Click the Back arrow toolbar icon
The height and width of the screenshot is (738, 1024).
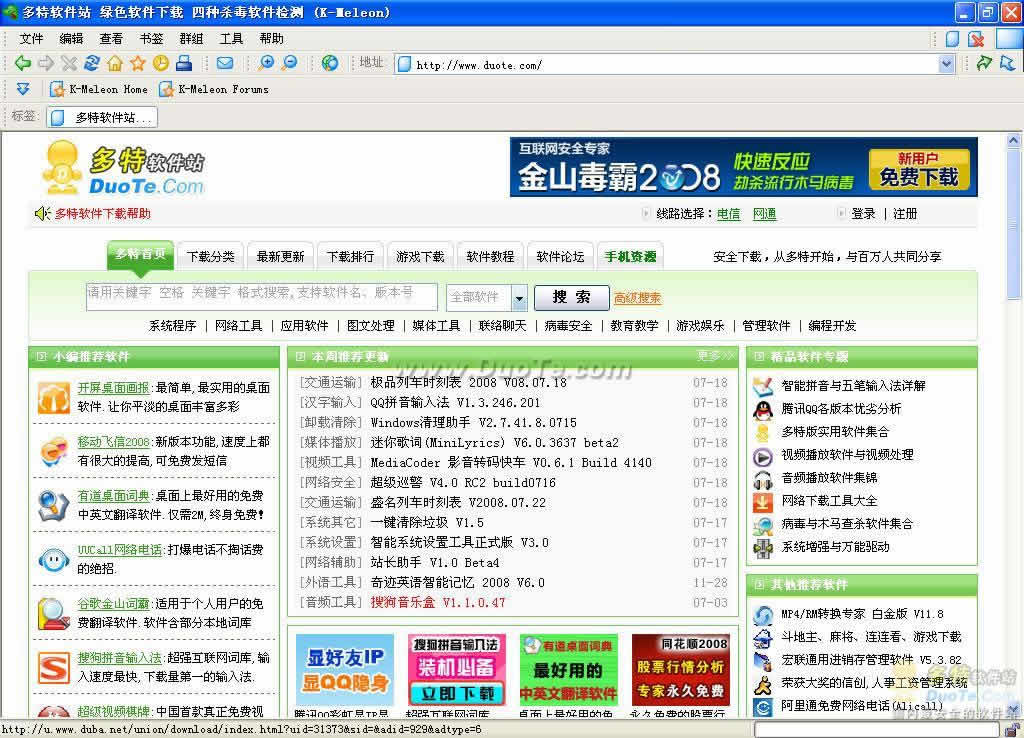coord(23,63)
